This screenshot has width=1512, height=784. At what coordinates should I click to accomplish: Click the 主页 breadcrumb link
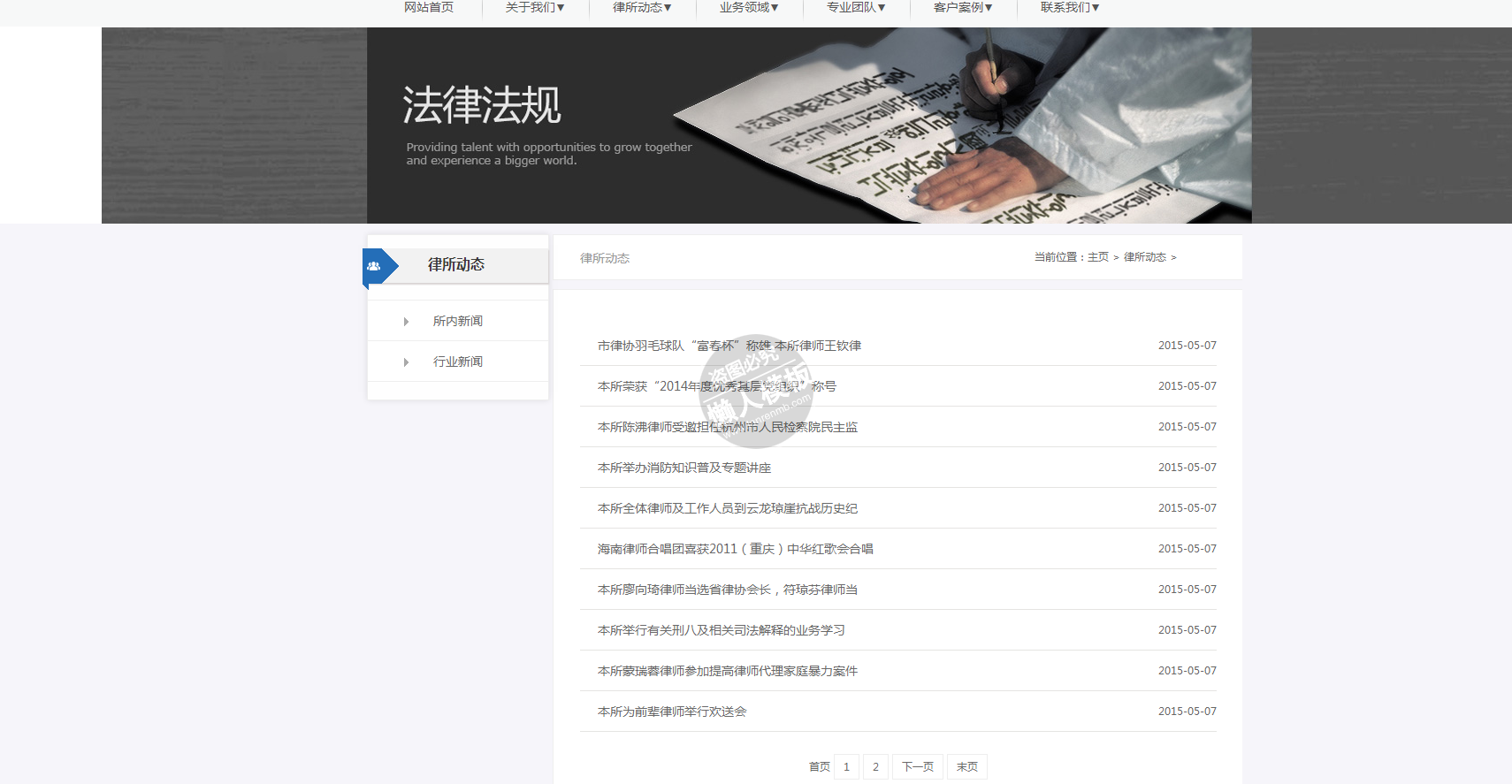[1097, 257]
